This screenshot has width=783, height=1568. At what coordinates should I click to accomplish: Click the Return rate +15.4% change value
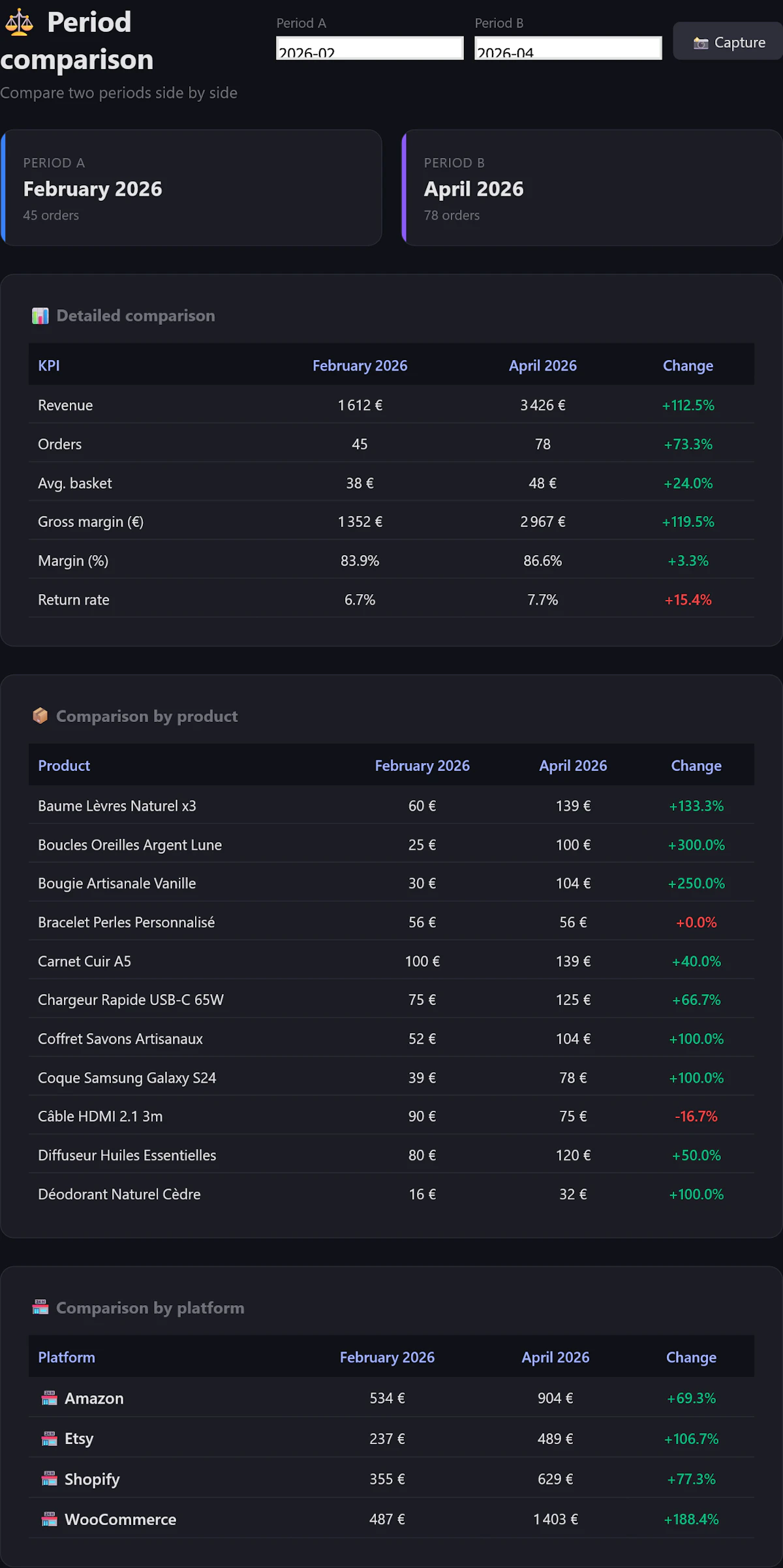(x=688, y=599)
